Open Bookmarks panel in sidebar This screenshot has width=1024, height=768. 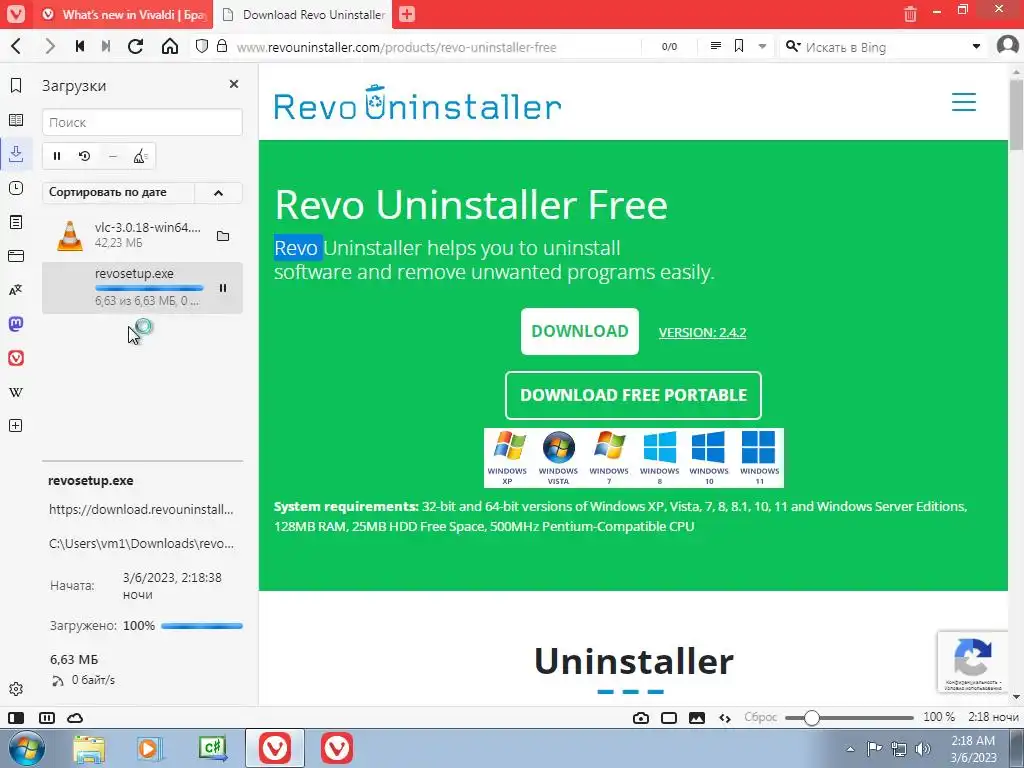(x=16, y=86)
